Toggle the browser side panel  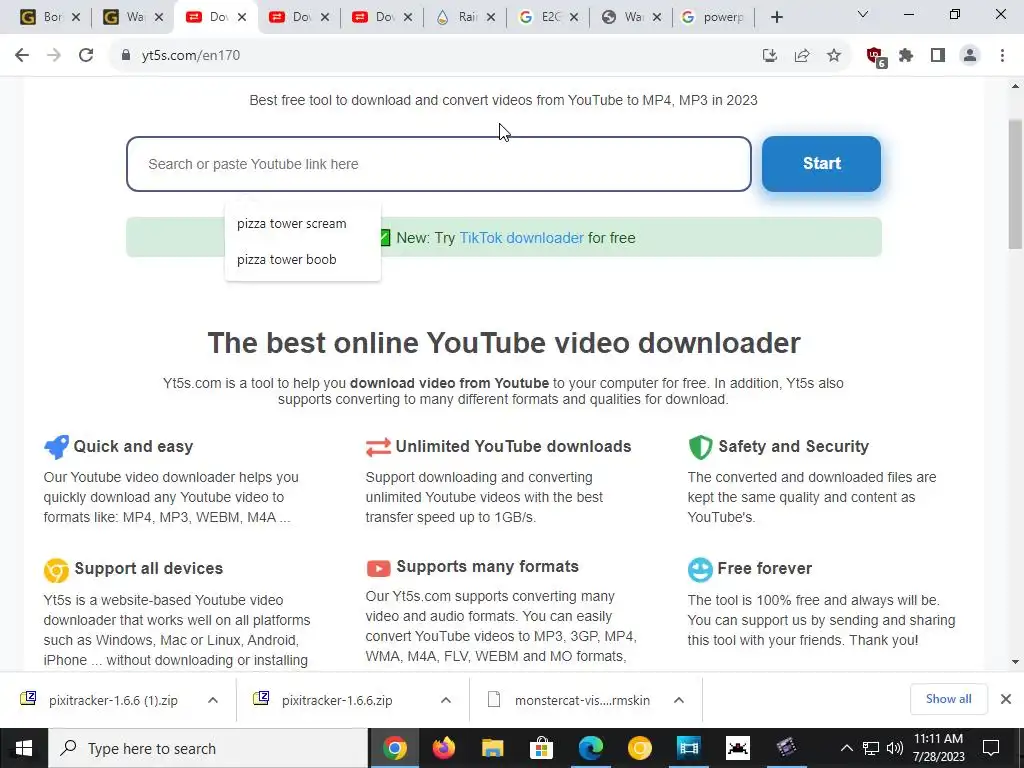(x=938, y=56)
